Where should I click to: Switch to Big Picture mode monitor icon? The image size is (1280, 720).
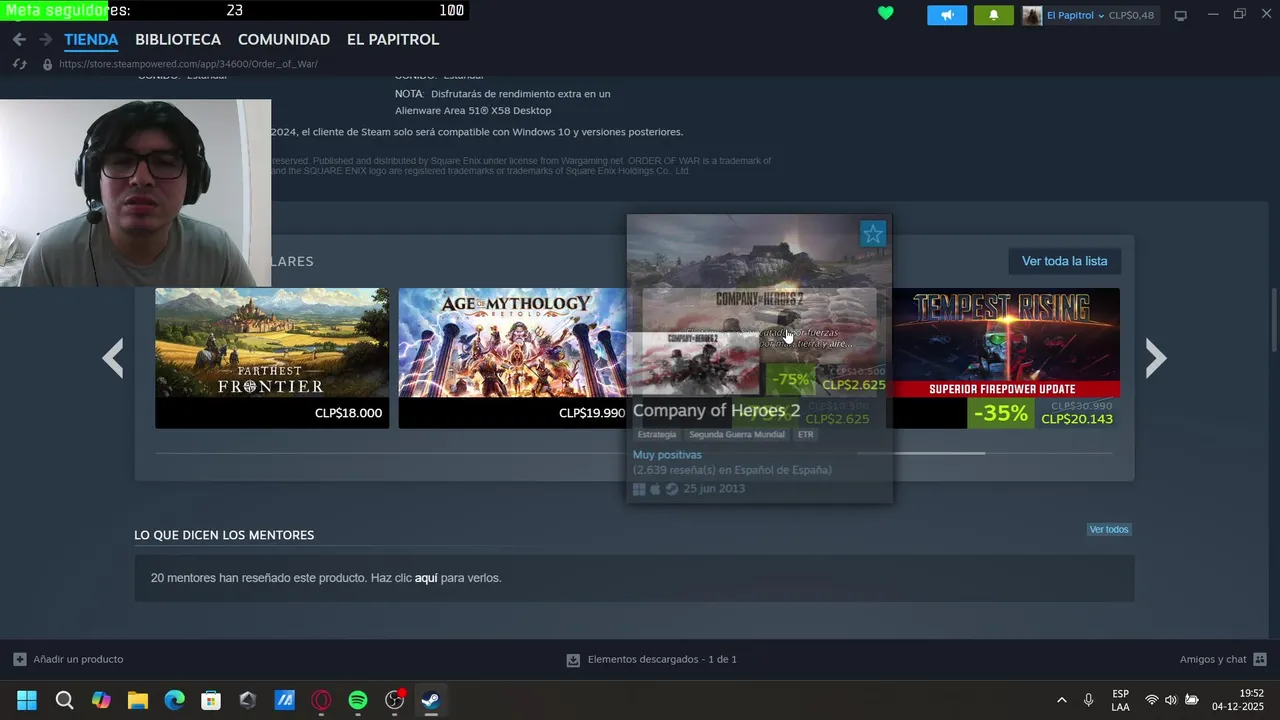point(1180,15)
